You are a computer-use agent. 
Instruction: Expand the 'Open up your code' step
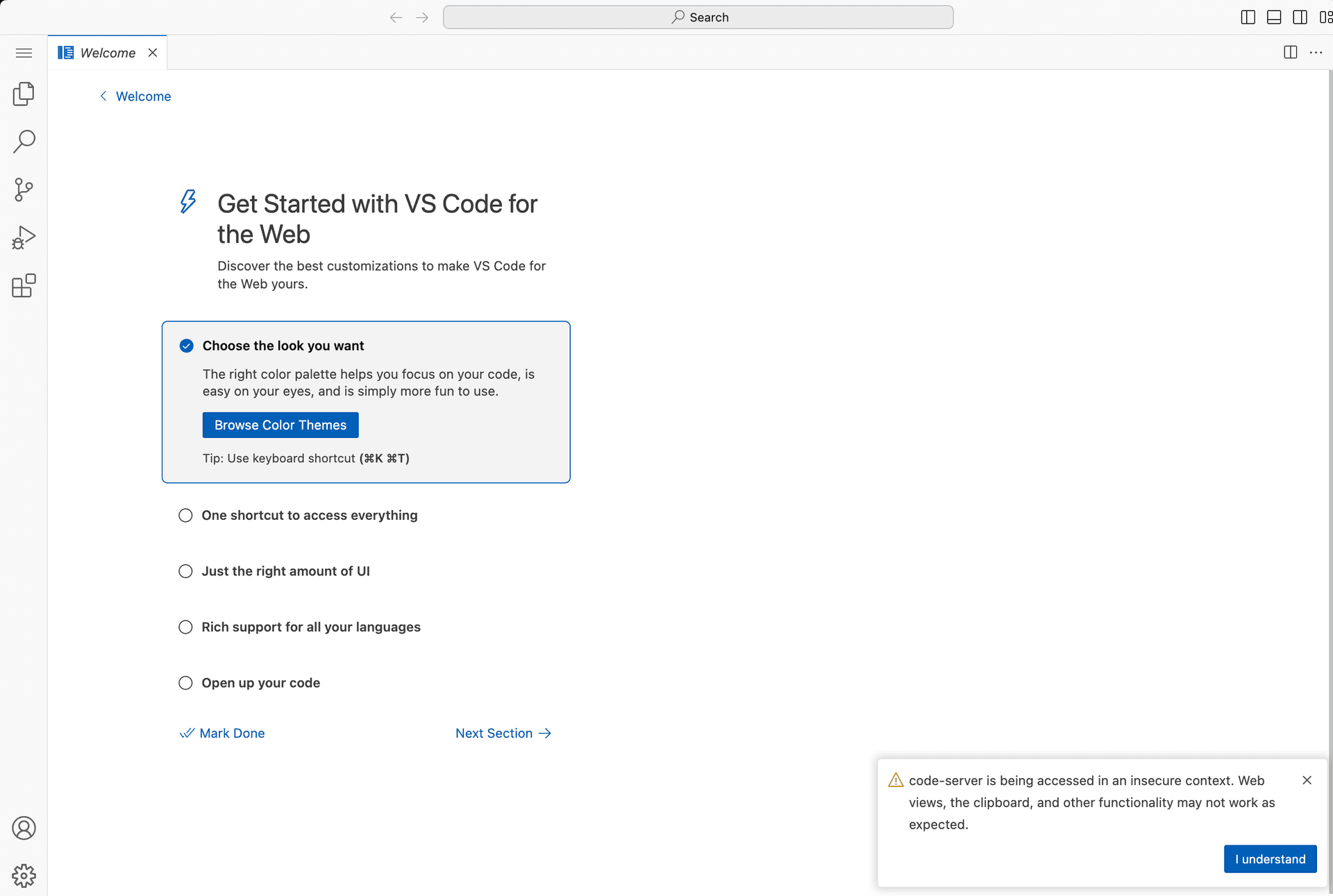coord(260,683)
